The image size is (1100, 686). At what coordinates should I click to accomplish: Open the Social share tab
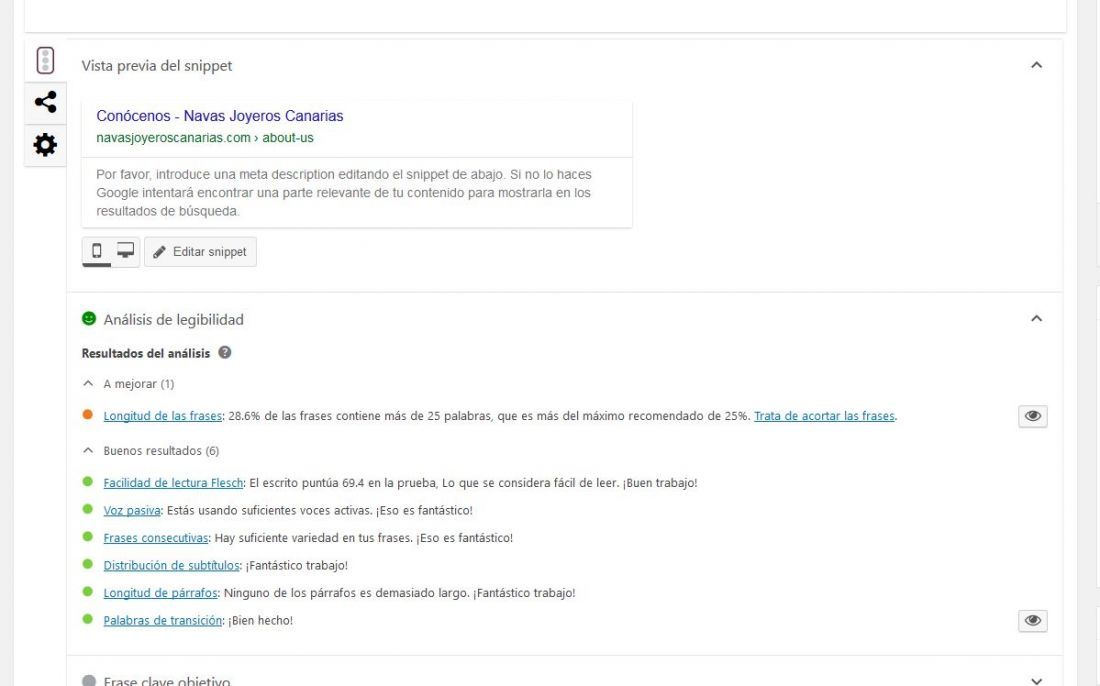45,102
